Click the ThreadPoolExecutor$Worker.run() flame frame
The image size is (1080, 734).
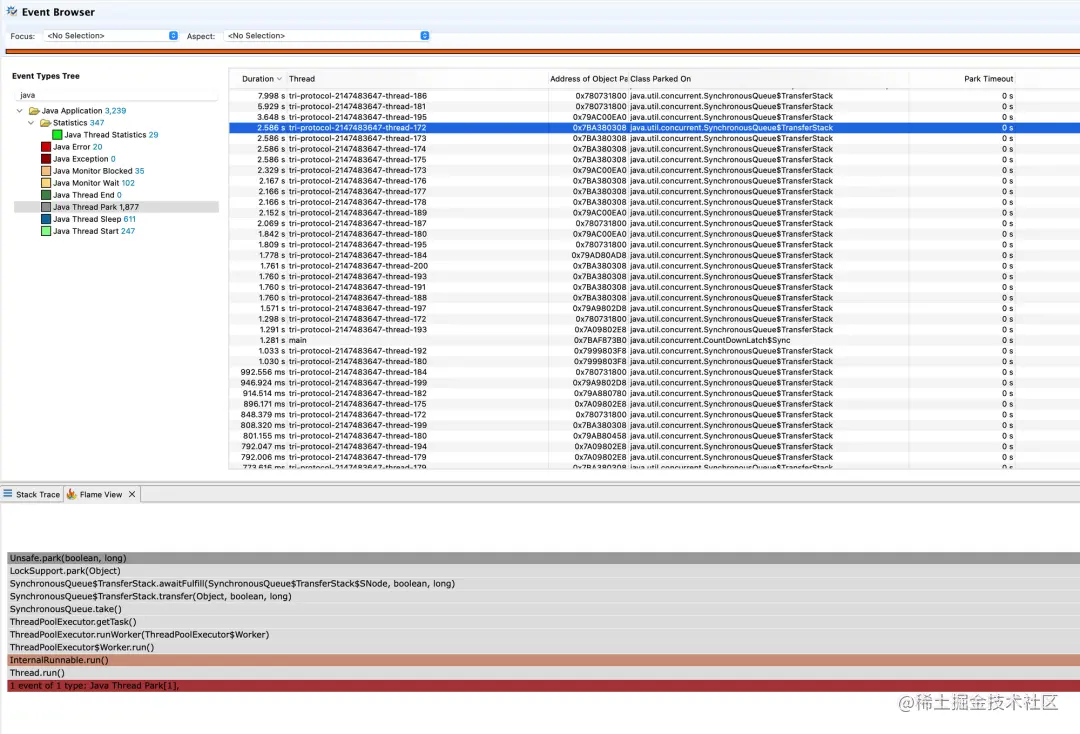pyautogui.click(x=543, y=647)
